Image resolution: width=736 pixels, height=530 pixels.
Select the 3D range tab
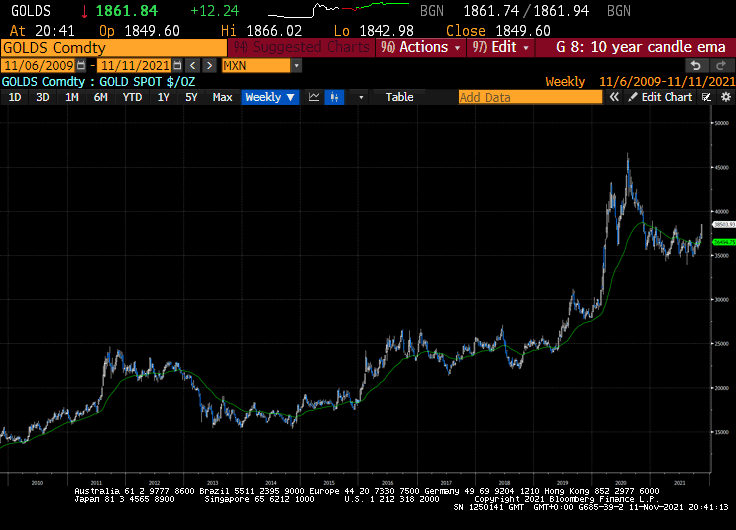(x=43, y=97)
